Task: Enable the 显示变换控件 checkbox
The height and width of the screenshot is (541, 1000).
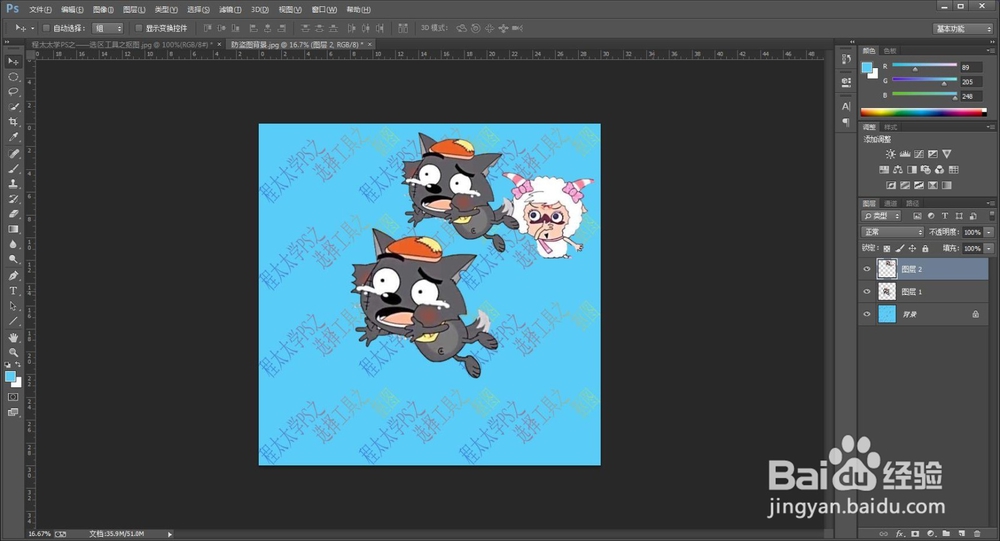Action: 138,28
